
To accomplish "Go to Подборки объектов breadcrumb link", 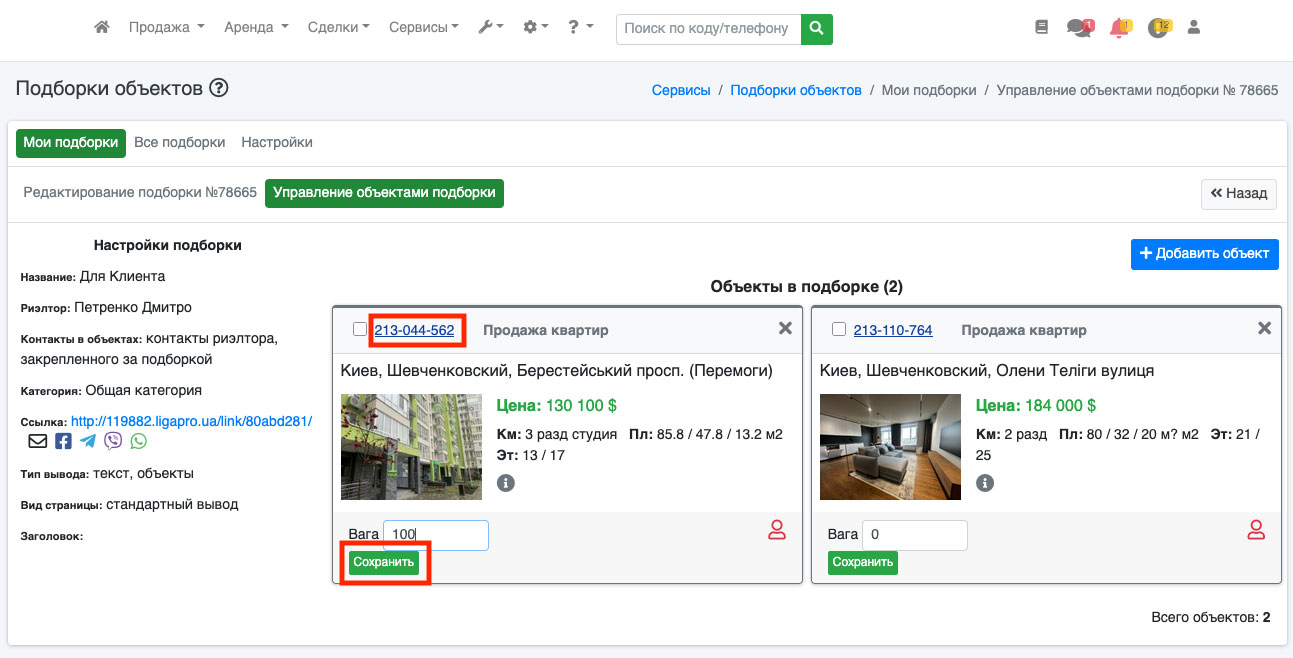I will pos(796,90).
